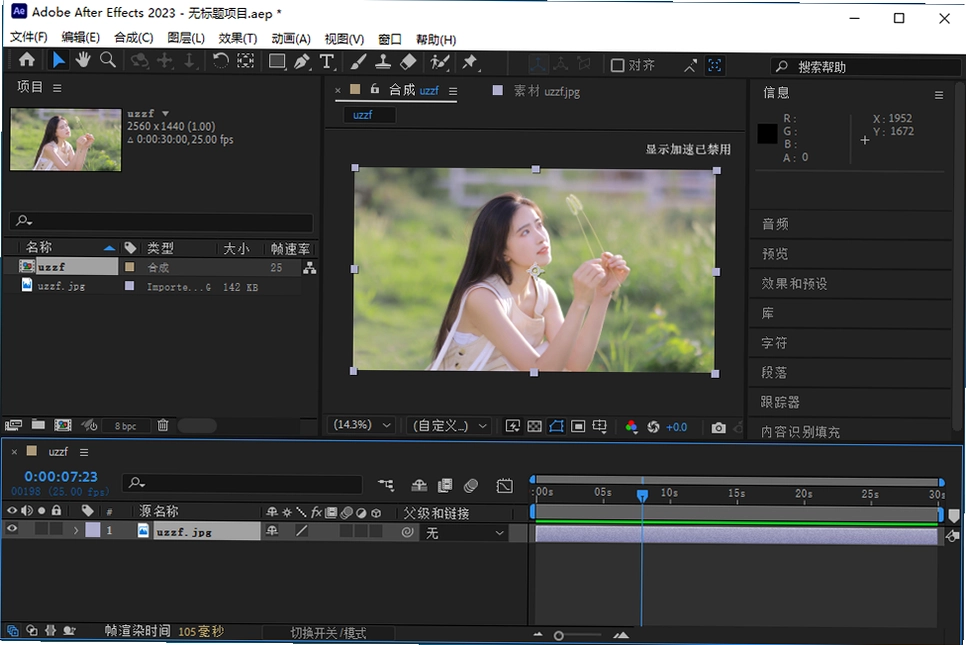Toggle mask and shape path visibility
The image size is (966, 645).
[x=556, y=426]
